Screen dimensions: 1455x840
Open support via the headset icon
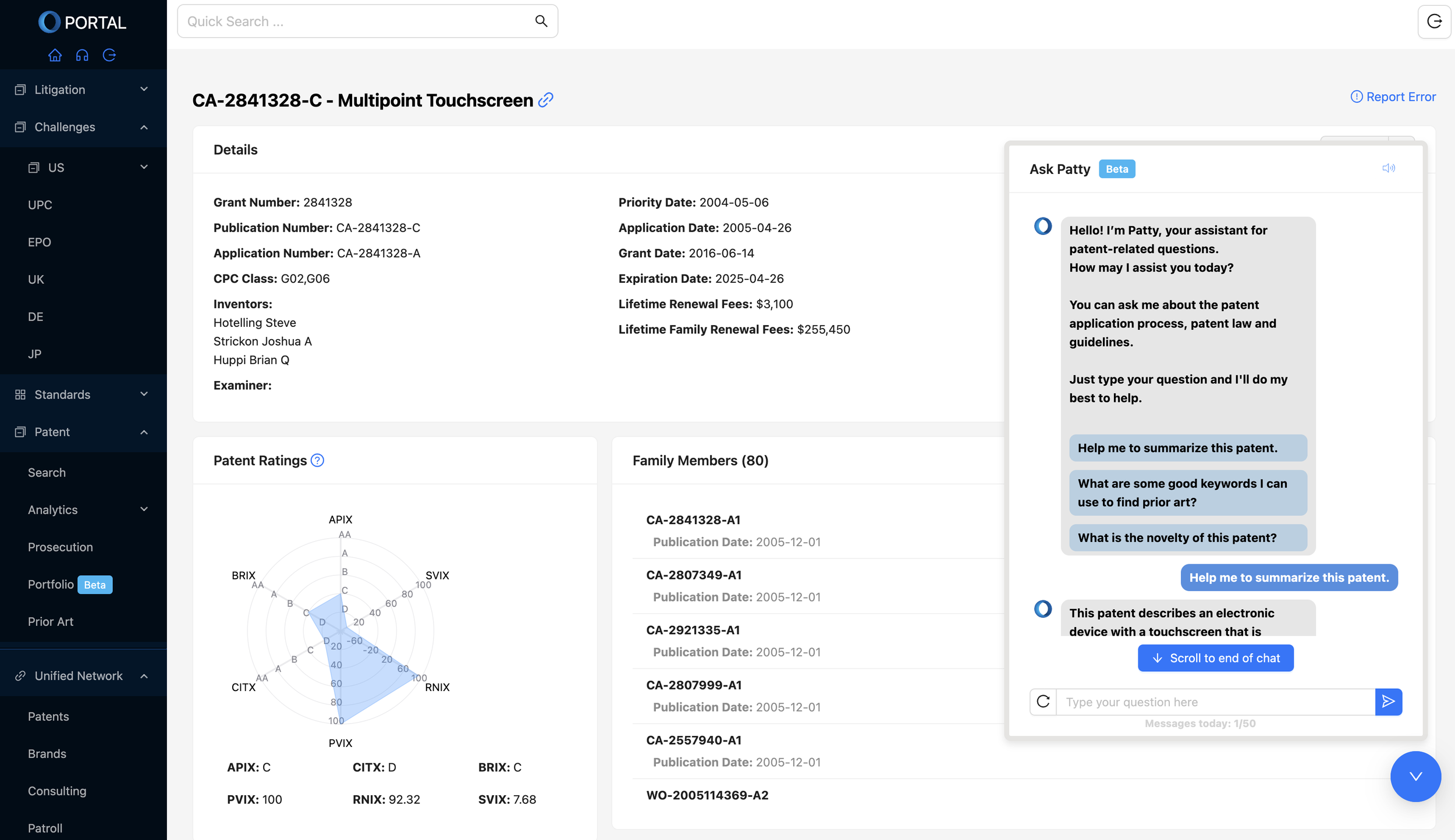[x=82, y=55]
